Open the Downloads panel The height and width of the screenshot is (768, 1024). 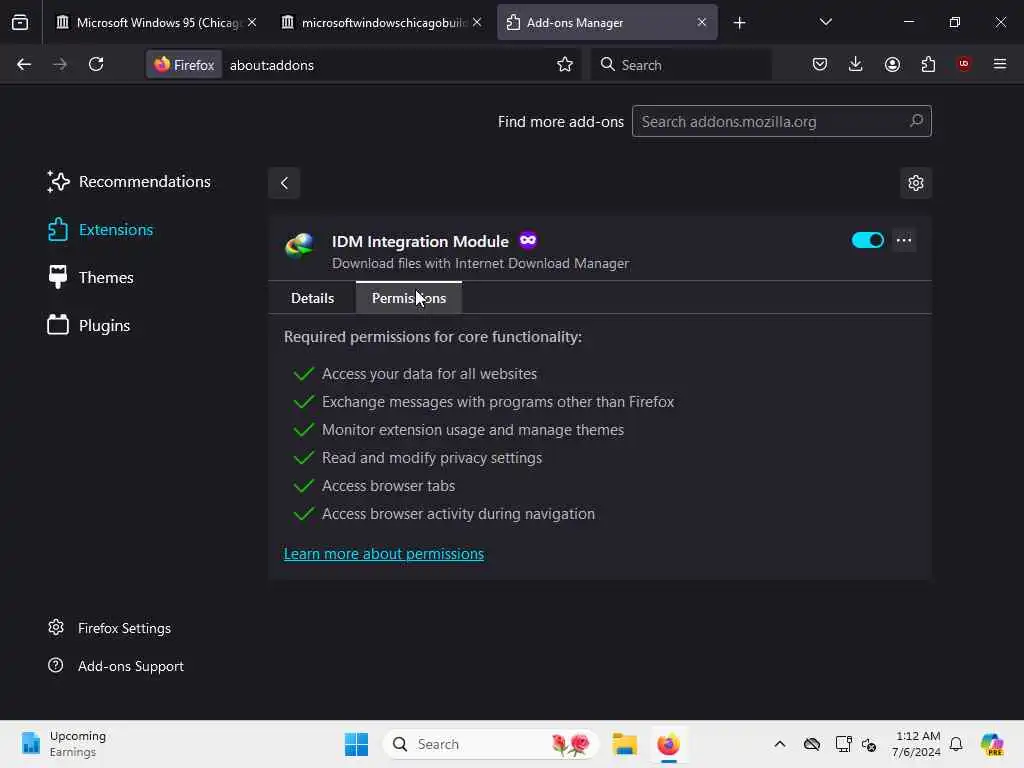coord(856,64)
